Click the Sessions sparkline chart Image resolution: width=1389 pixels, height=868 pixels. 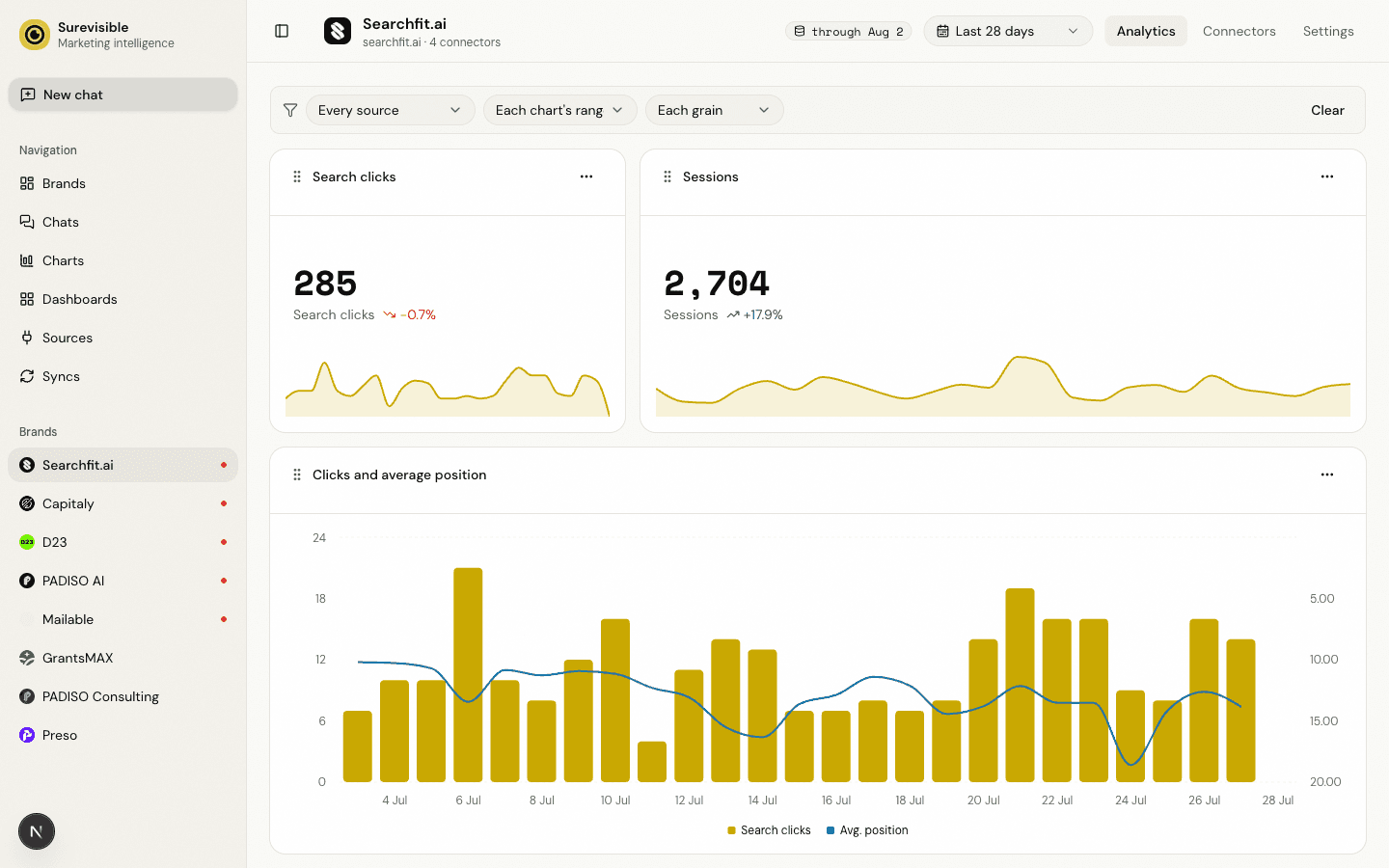click(x=1003, y=386)
